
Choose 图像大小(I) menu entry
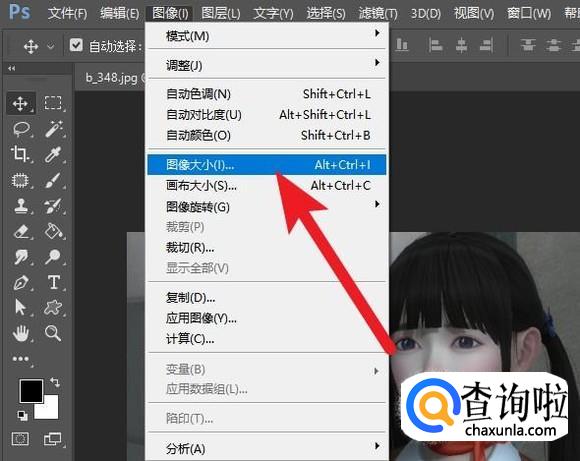(x=266, y=165)
